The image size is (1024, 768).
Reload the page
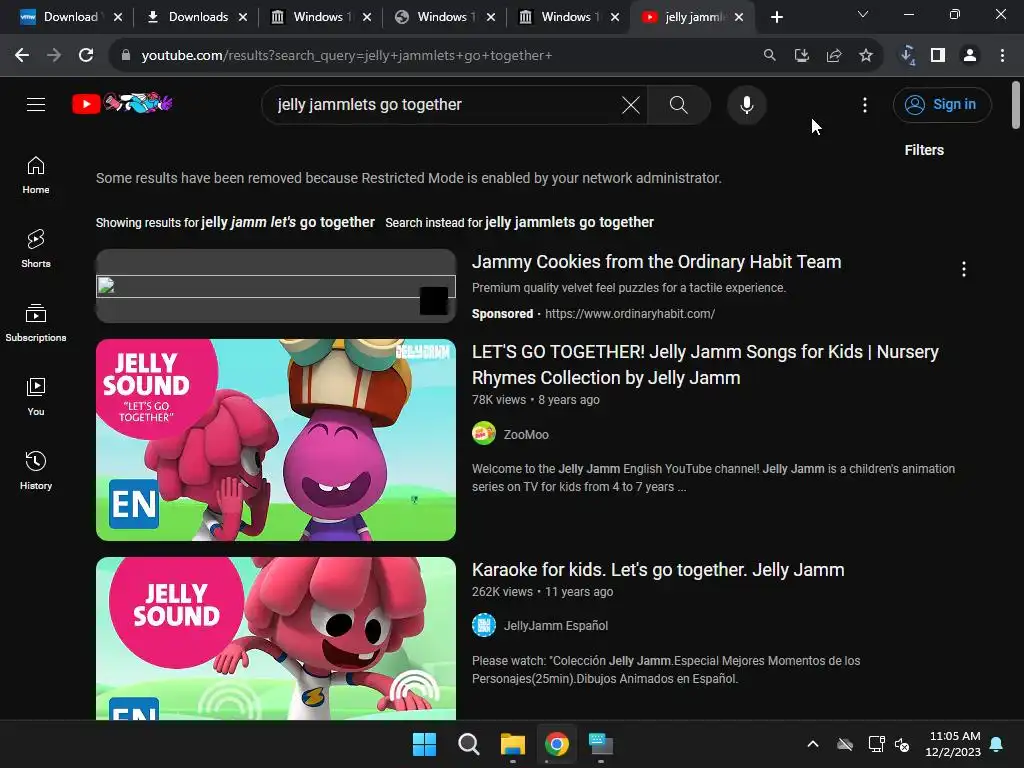(86, 56)
